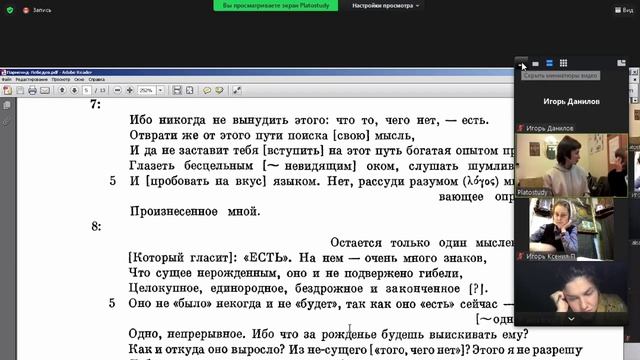Expand more participants with down chevron
This screenshot has height=360, width=640.
(571, 319)
